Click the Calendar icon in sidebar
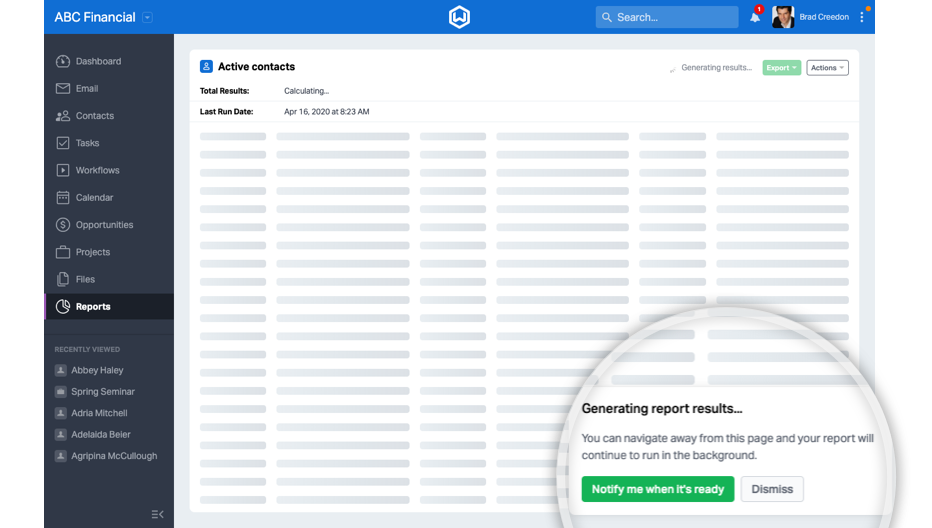Screen dimensions: 932x528 coord(63,197)
